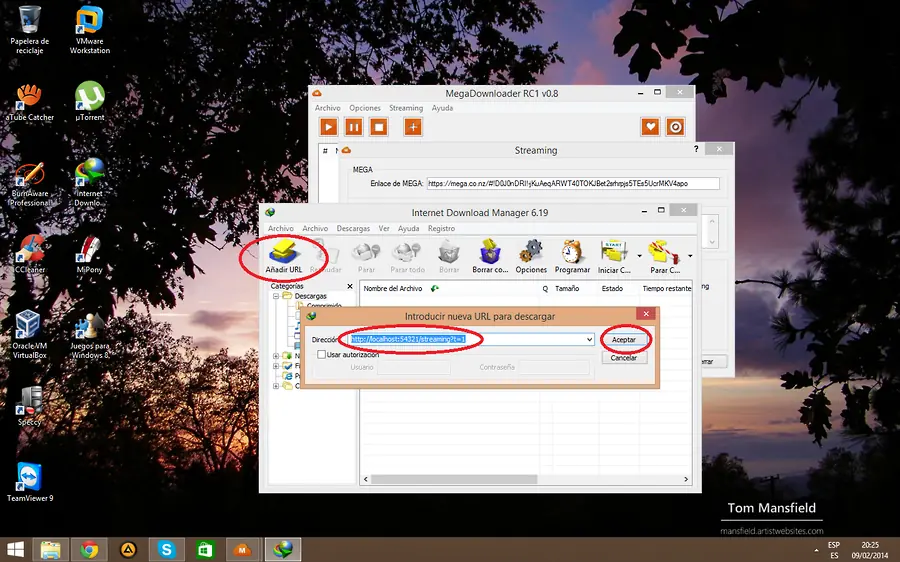Select the µTorrent desktop icon
Image resolution: width=900 pixels, height=562 pixels.
[90, 102]
